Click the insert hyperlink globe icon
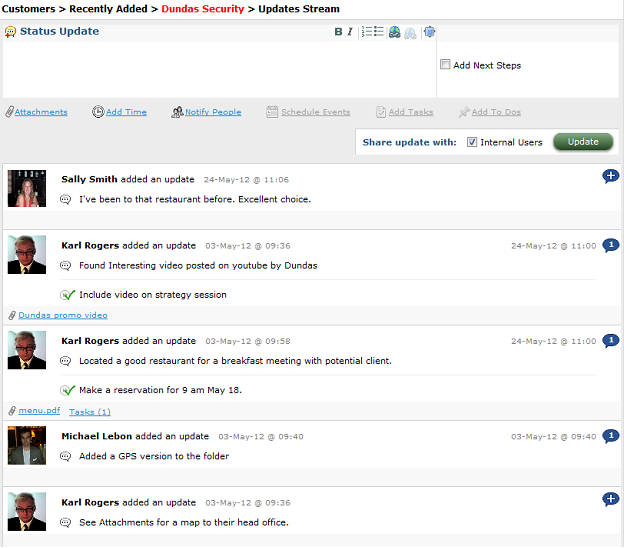 (x=394, y=32)
